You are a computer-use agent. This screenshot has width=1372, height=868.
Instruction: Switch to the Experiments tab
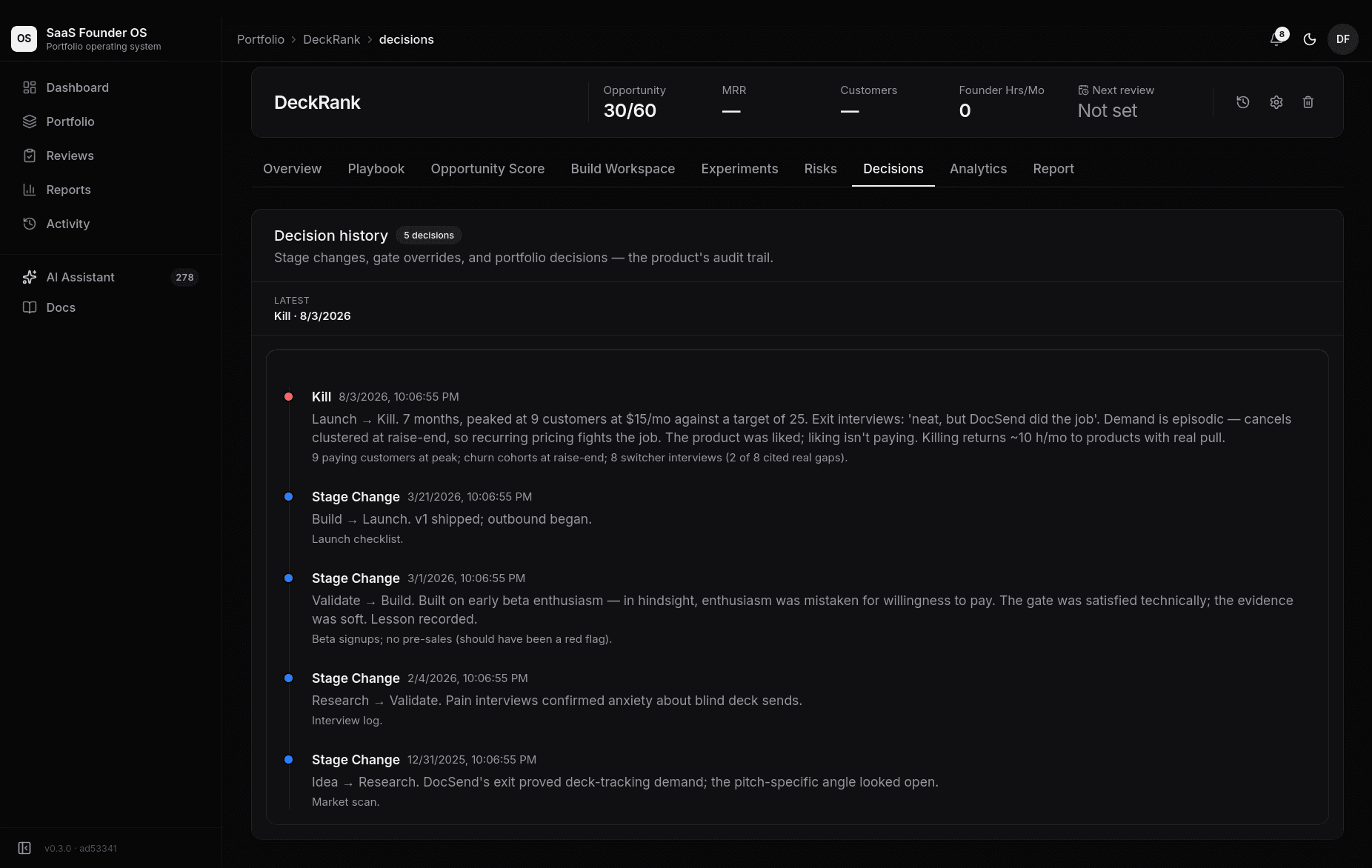point(739,169)
